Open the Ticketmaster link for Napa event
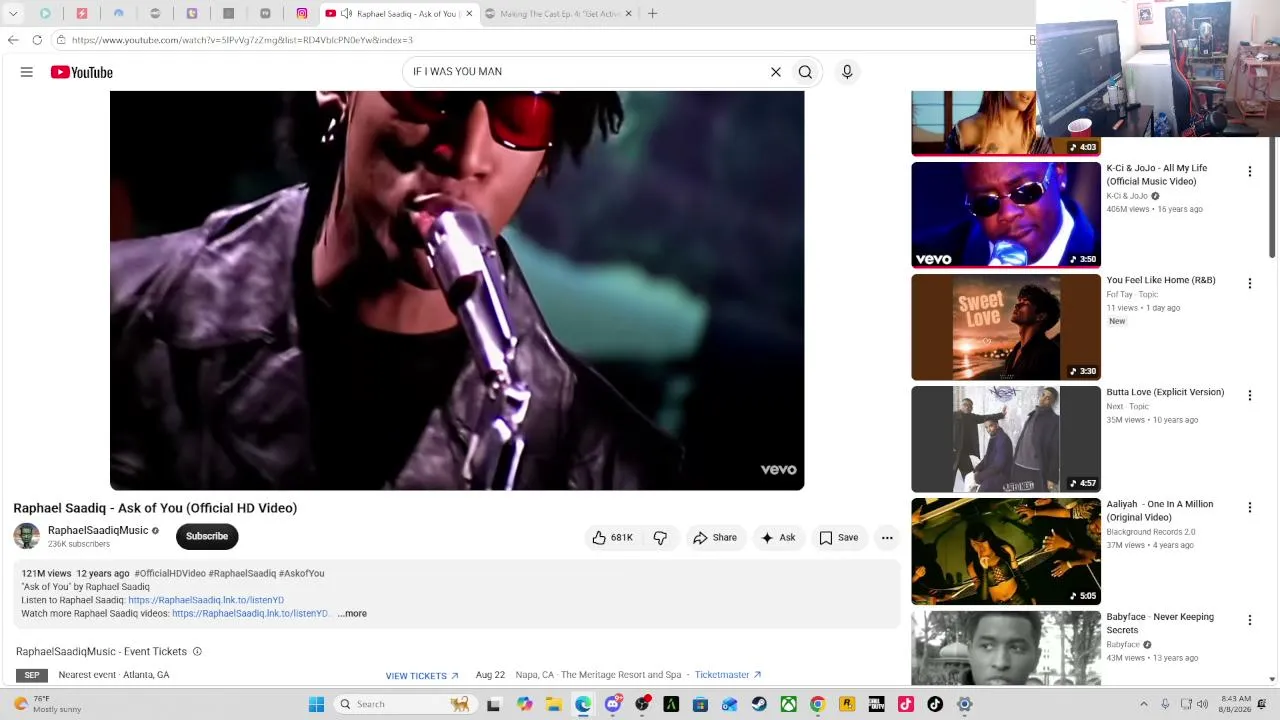Viewport: 1280px width, 720px height. tap(728, 675)
